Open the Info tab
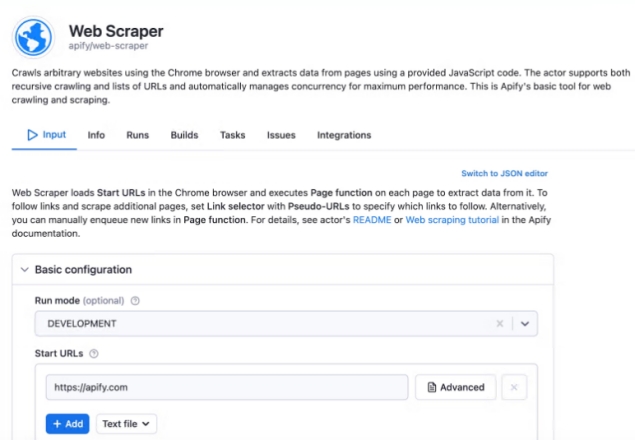635x440 pixels. click(96, 135)
